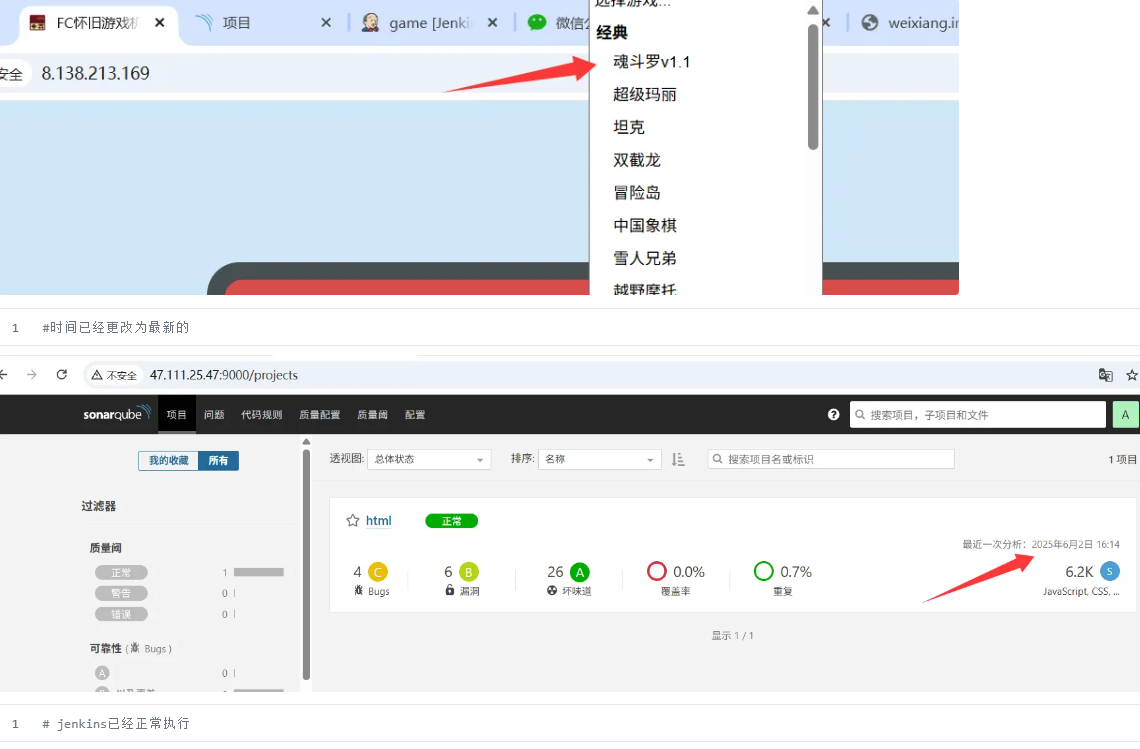This screenshot has width=1140, height=749.
Task: Click the bug icon beside Bugs label
Action: pos(358,590)
